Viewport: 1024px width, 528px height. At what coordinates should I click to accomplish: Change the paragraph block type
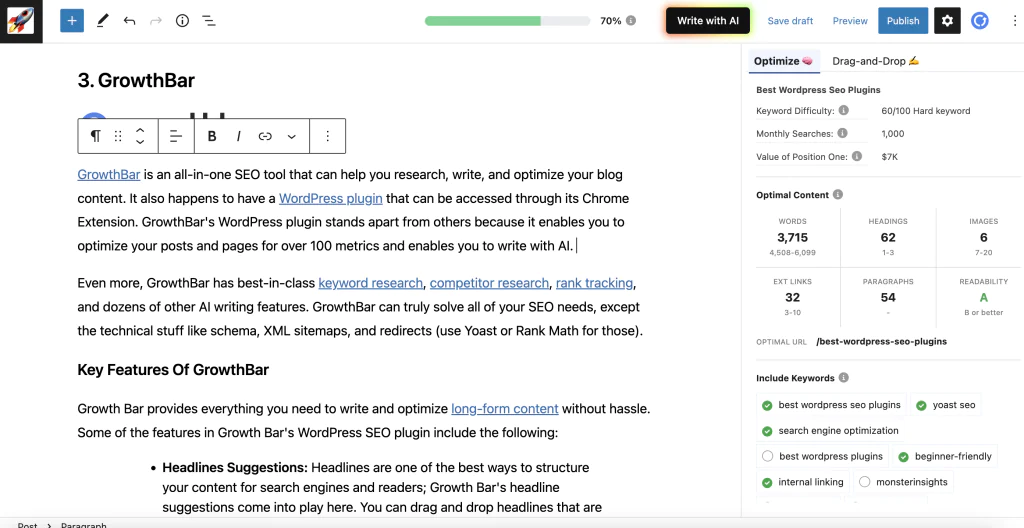(95, 136)
